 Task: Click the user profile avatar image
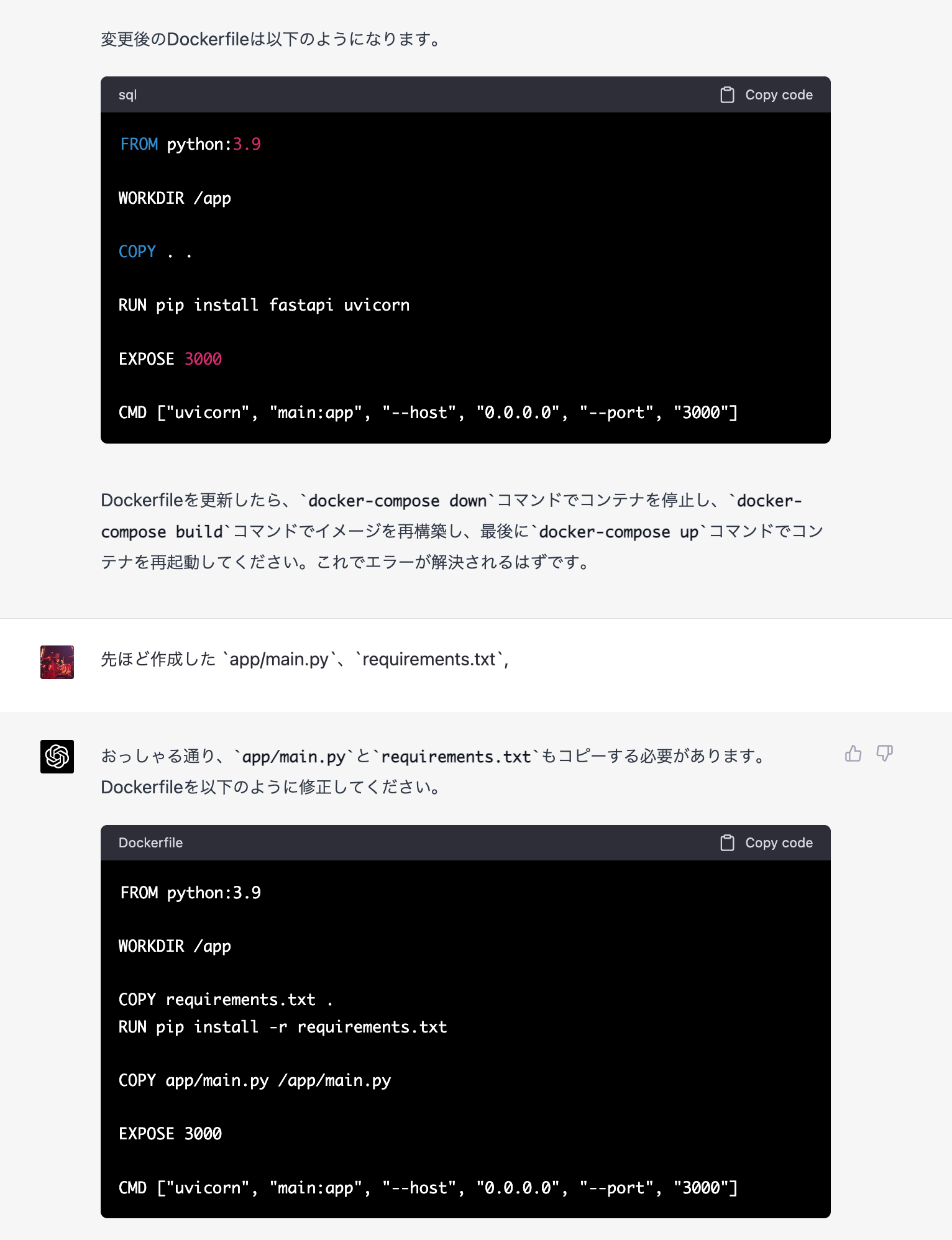pyautogui.click(x=57, y=662)
